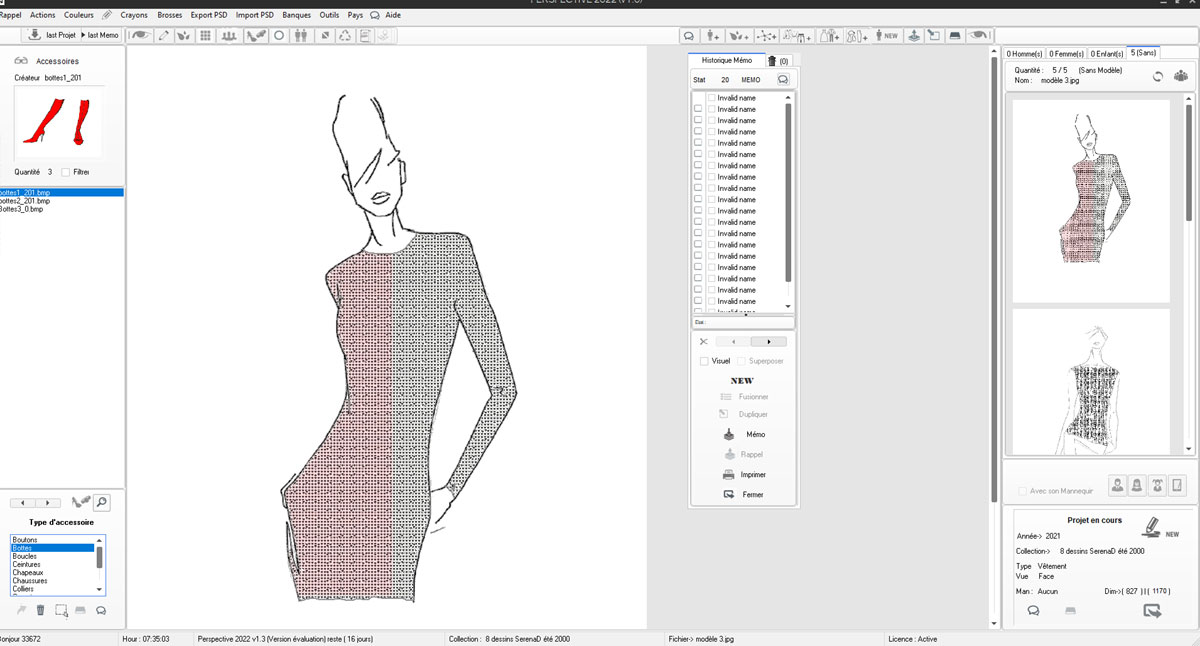Click the refresh icon beside model name
This screenshot has width=1200, height=646.
(x=1158, y=76)
